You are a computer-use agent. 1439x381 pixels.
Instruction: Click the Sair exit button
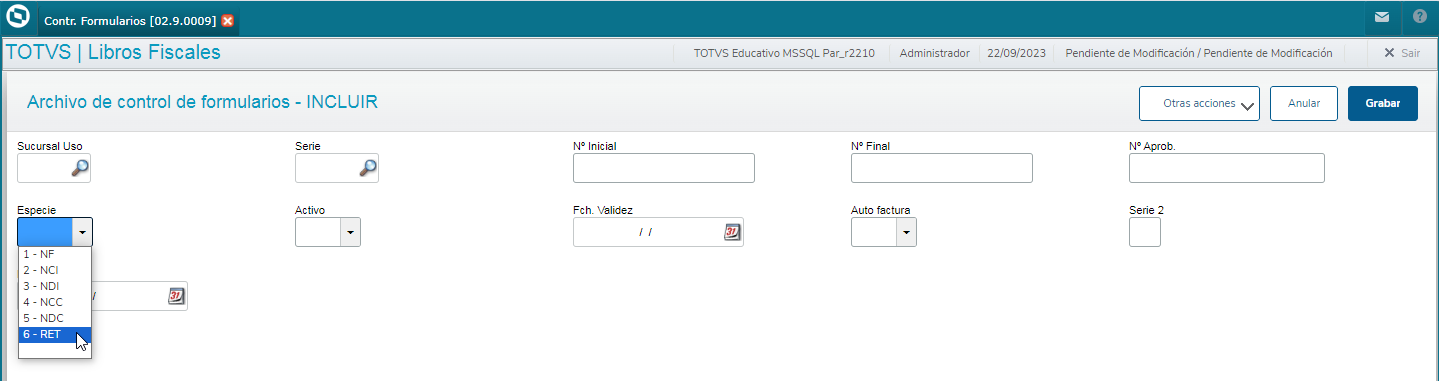tap(1401, 53)
